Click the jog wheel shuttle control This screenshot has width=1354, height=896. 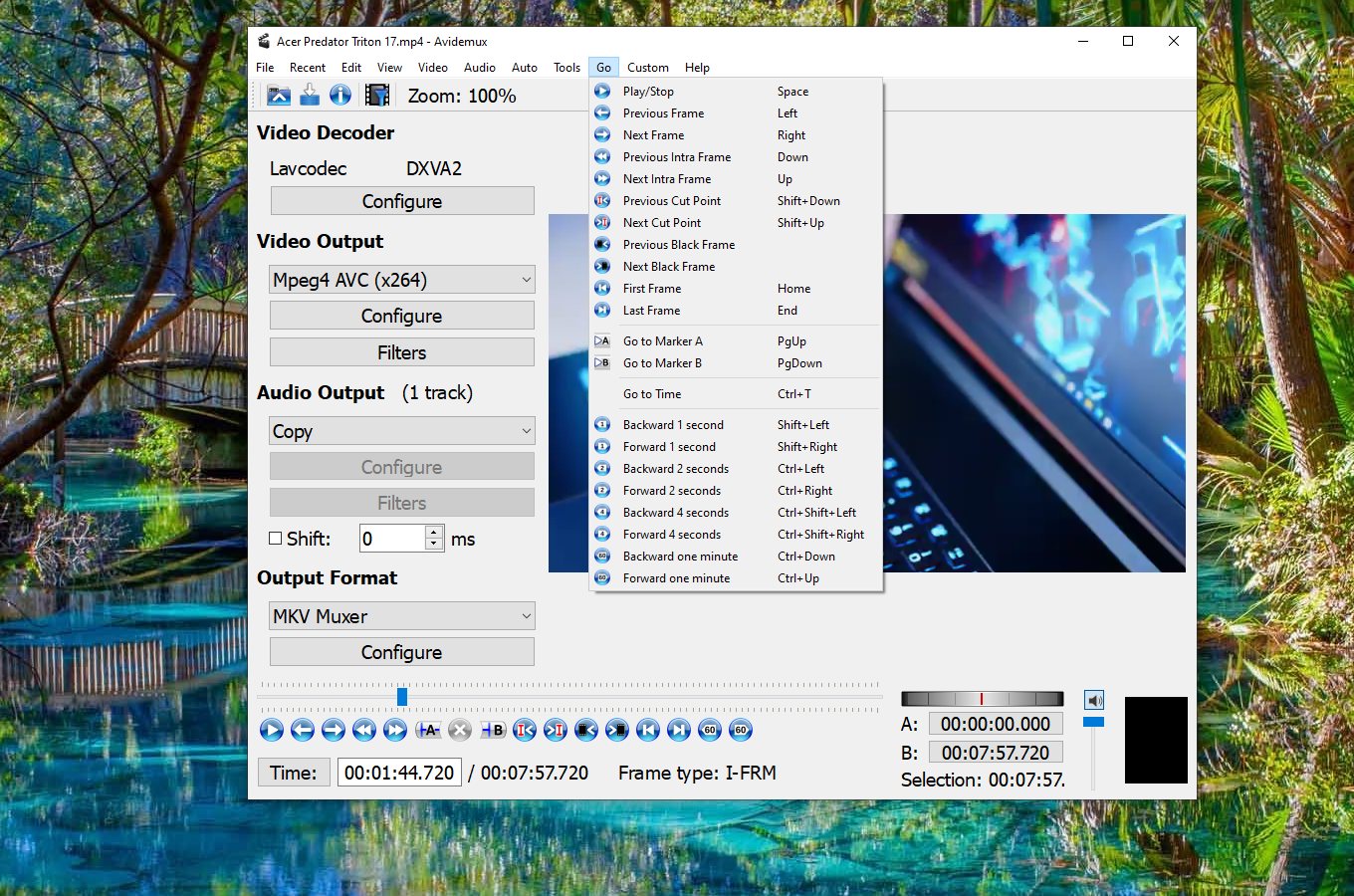pyautogui.click(x=983, y=699)
